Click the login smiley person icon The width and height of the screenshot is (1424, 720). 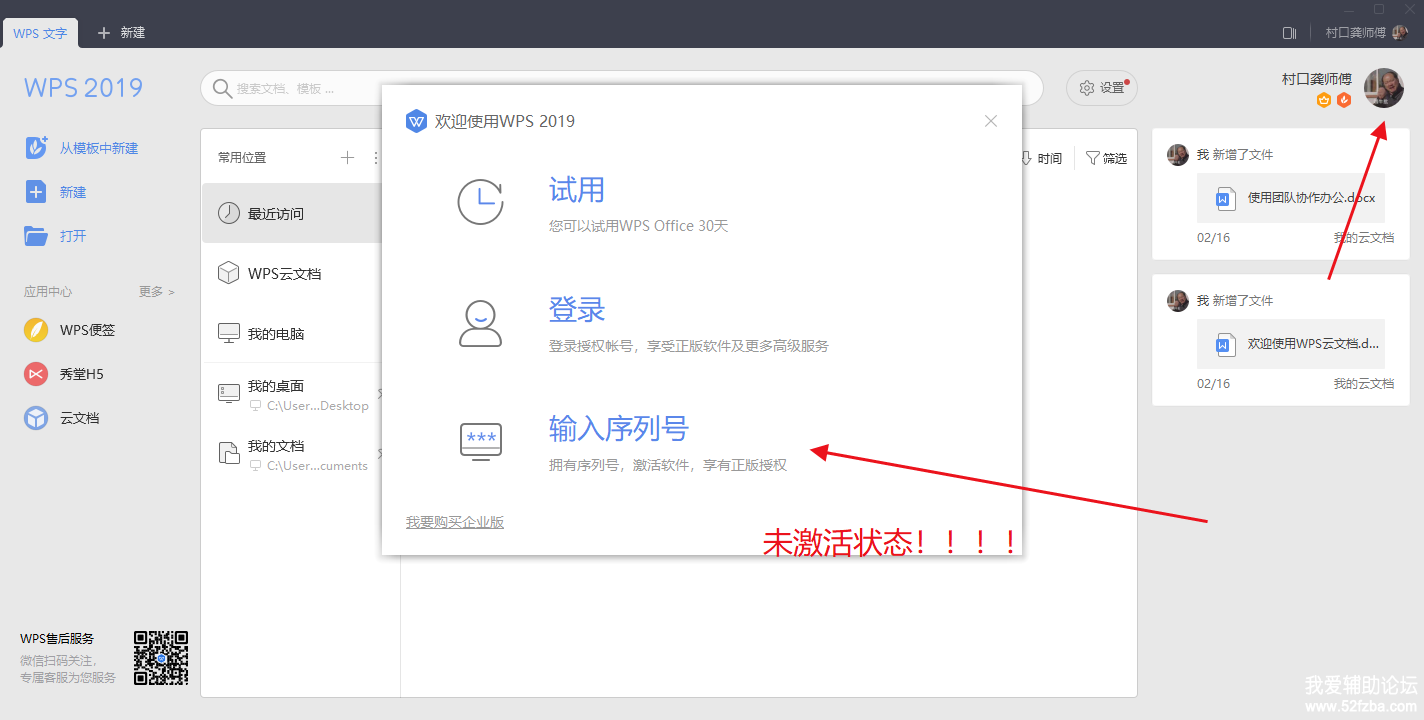pyautogui.click(x=481, y=323)
